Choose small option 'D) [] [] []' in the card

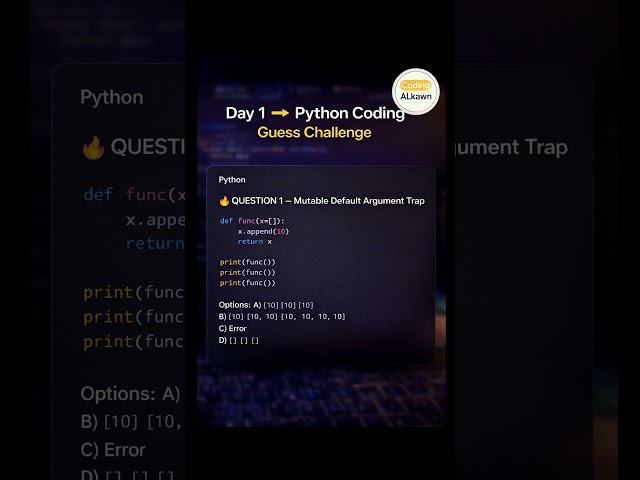pos(239,340)
